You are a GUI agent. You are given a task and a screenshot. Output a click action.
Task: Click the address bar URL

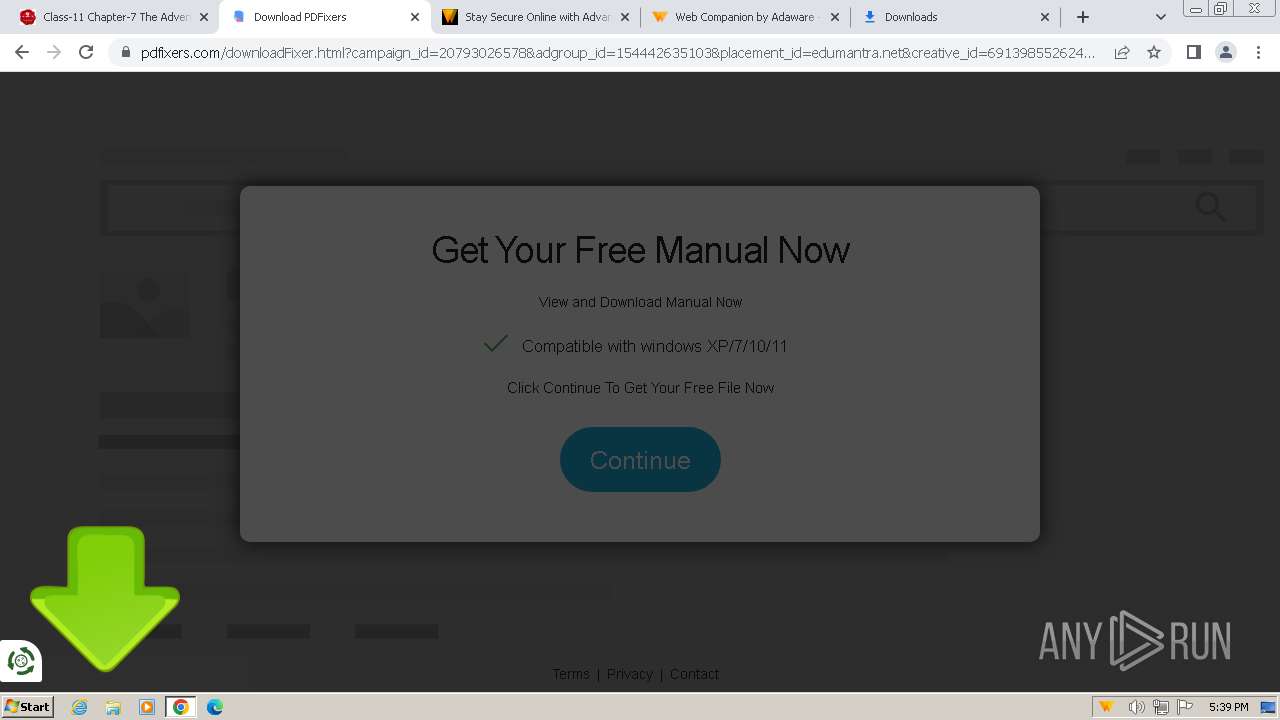click(617, 53)
